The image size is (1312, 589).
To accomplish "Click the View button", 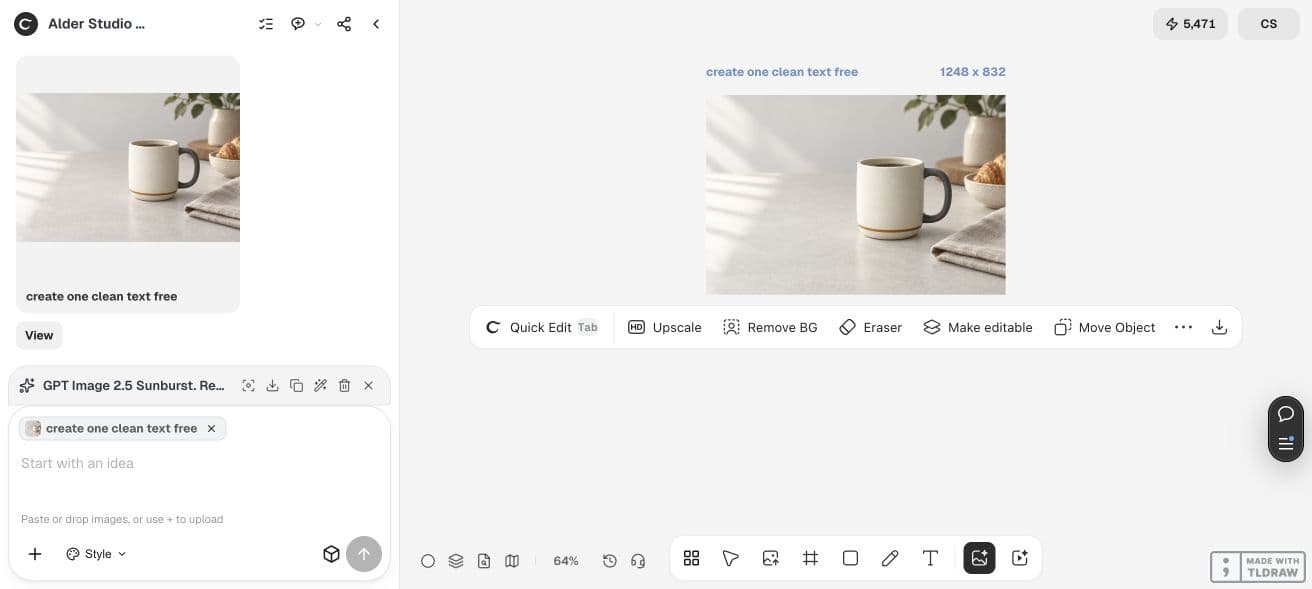I will [x=39, y=335].
